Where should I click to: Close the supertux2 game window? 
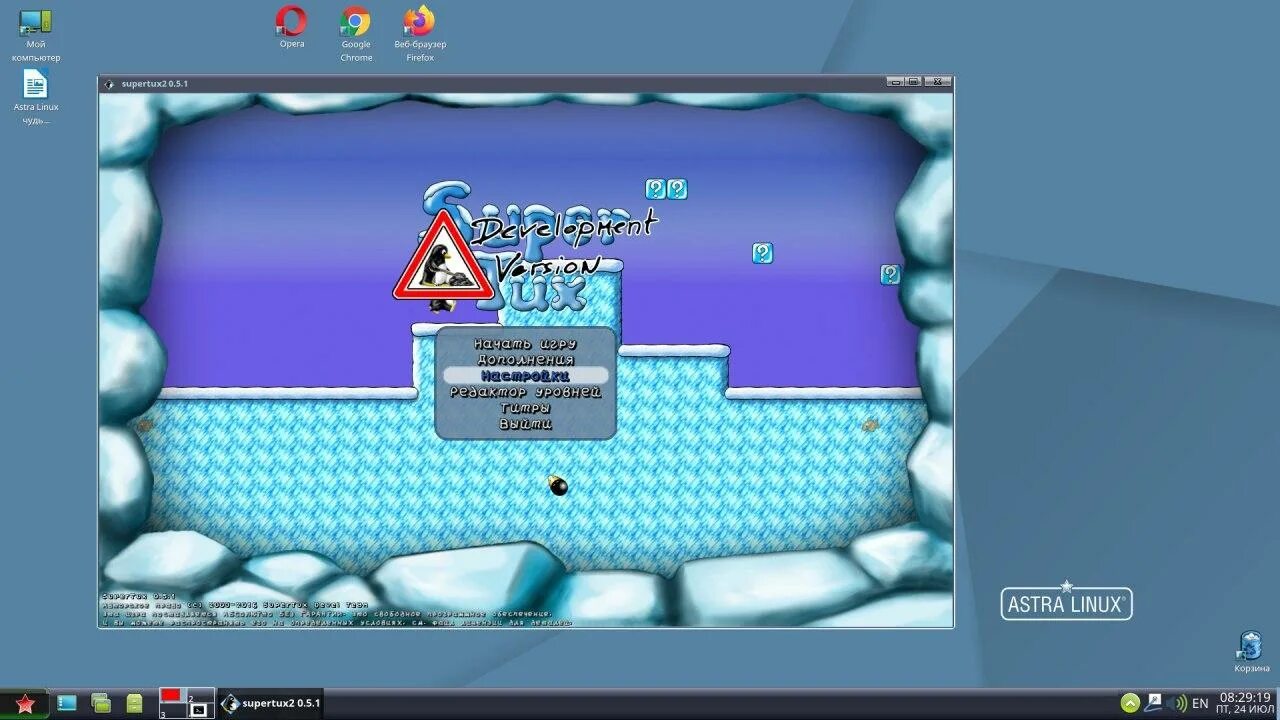[938, 82]
